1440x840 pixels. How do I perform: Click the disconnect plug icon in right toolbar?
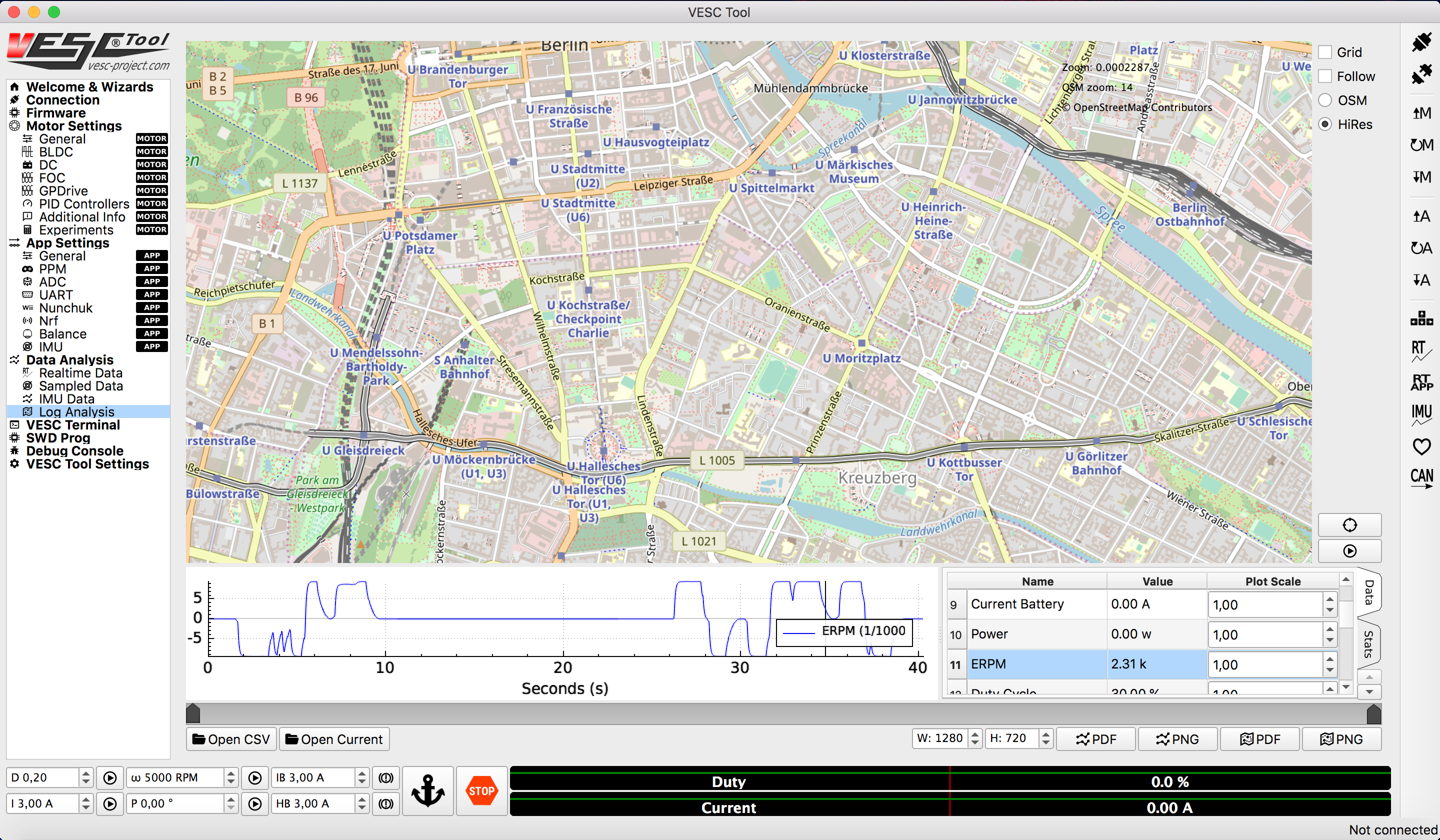pyautogui.click(x=1420, y=74)
